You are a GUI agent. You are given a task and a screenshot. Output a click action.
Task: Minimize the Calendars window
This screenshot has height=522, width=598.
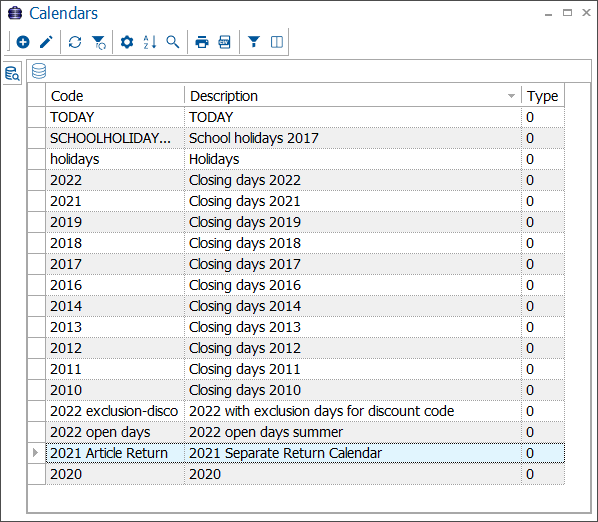click(x=548, y=14)
